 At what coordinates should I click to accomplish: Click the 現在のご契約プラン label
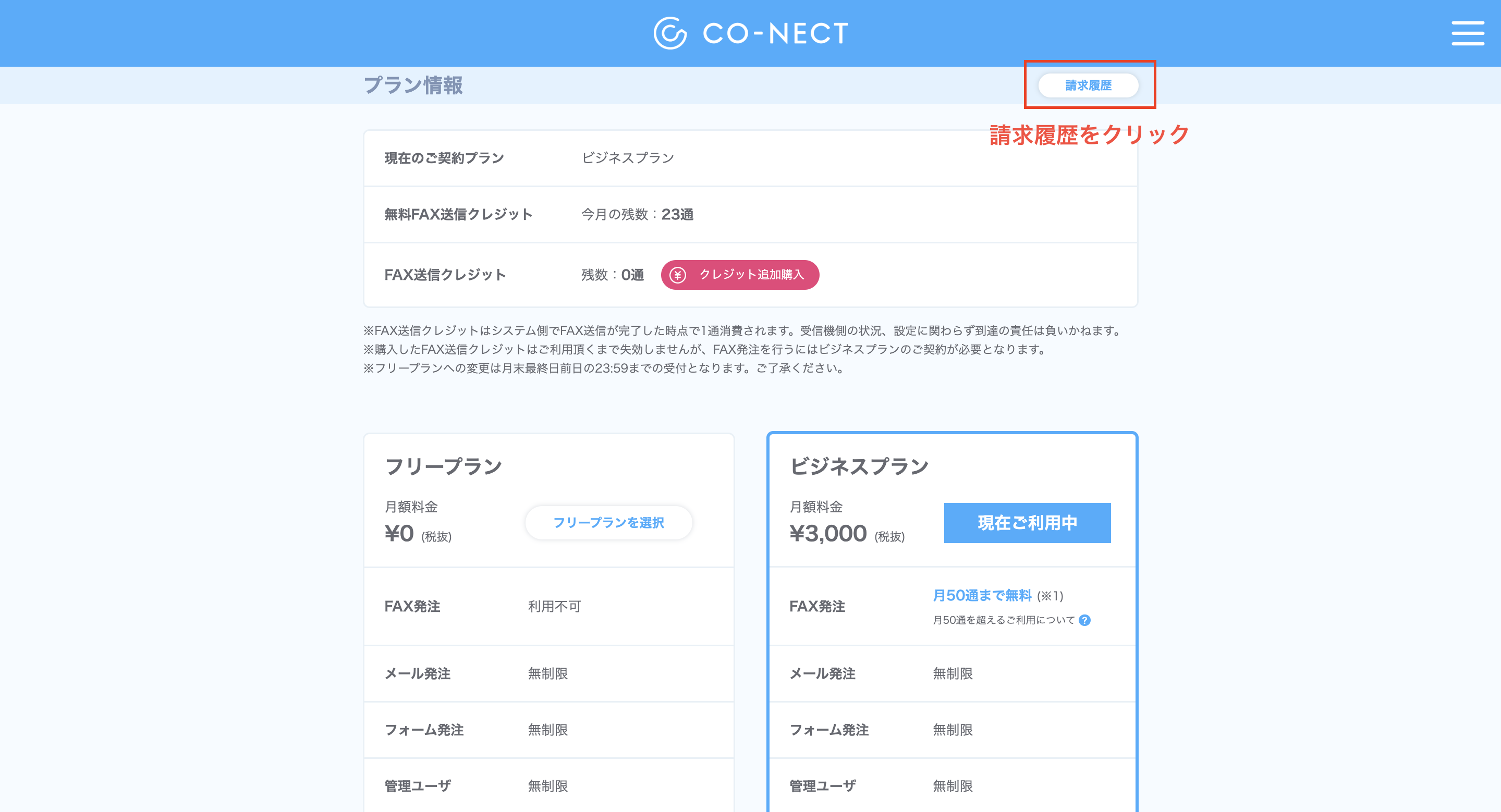444,158
